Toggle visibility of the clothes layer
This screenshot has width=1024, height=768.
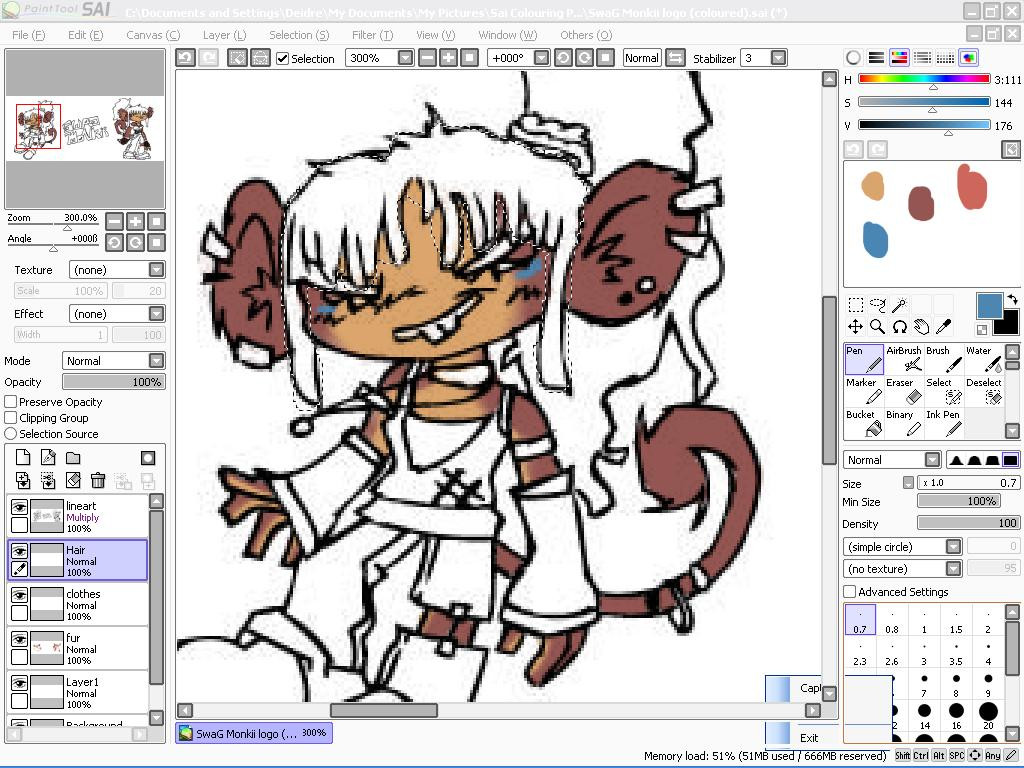coord(20,596)
